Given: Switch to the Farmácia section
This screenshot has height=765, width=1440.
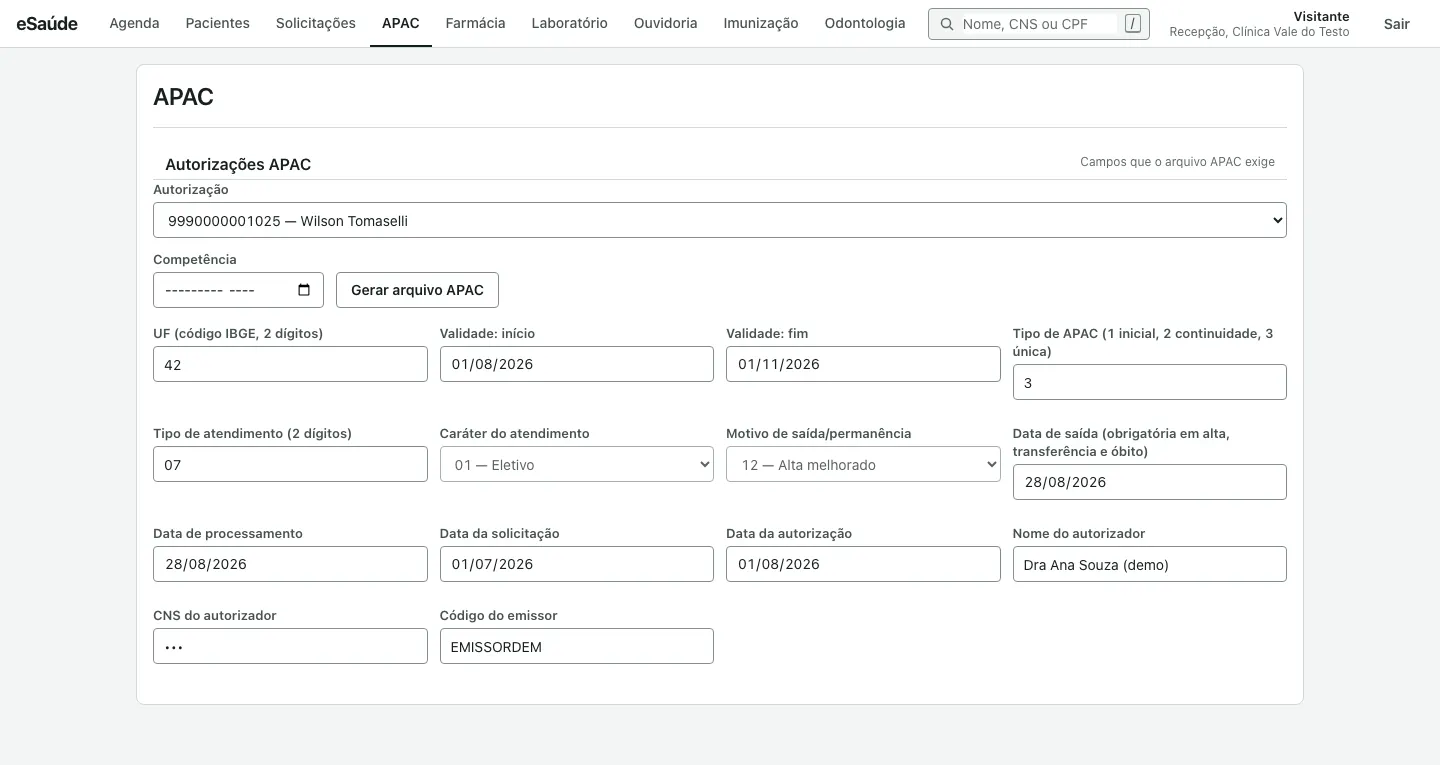Looking at the screenshot, I should [476, 23].
